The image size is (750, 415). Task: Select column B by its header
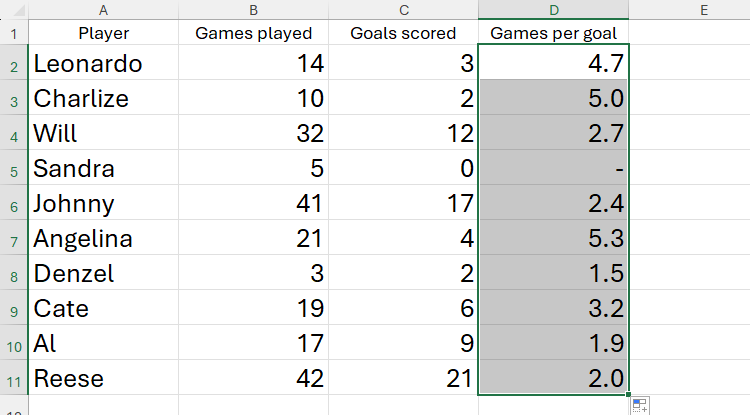coord(253,10)
